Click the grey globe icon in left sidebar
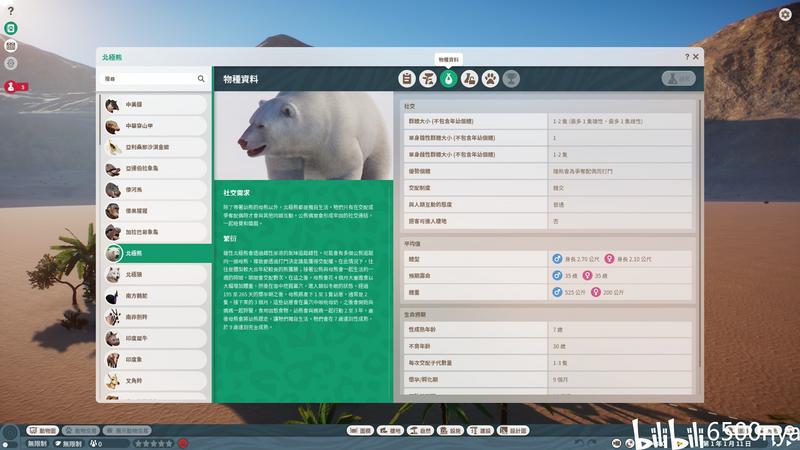800x450 pixels. click(11, 63)
